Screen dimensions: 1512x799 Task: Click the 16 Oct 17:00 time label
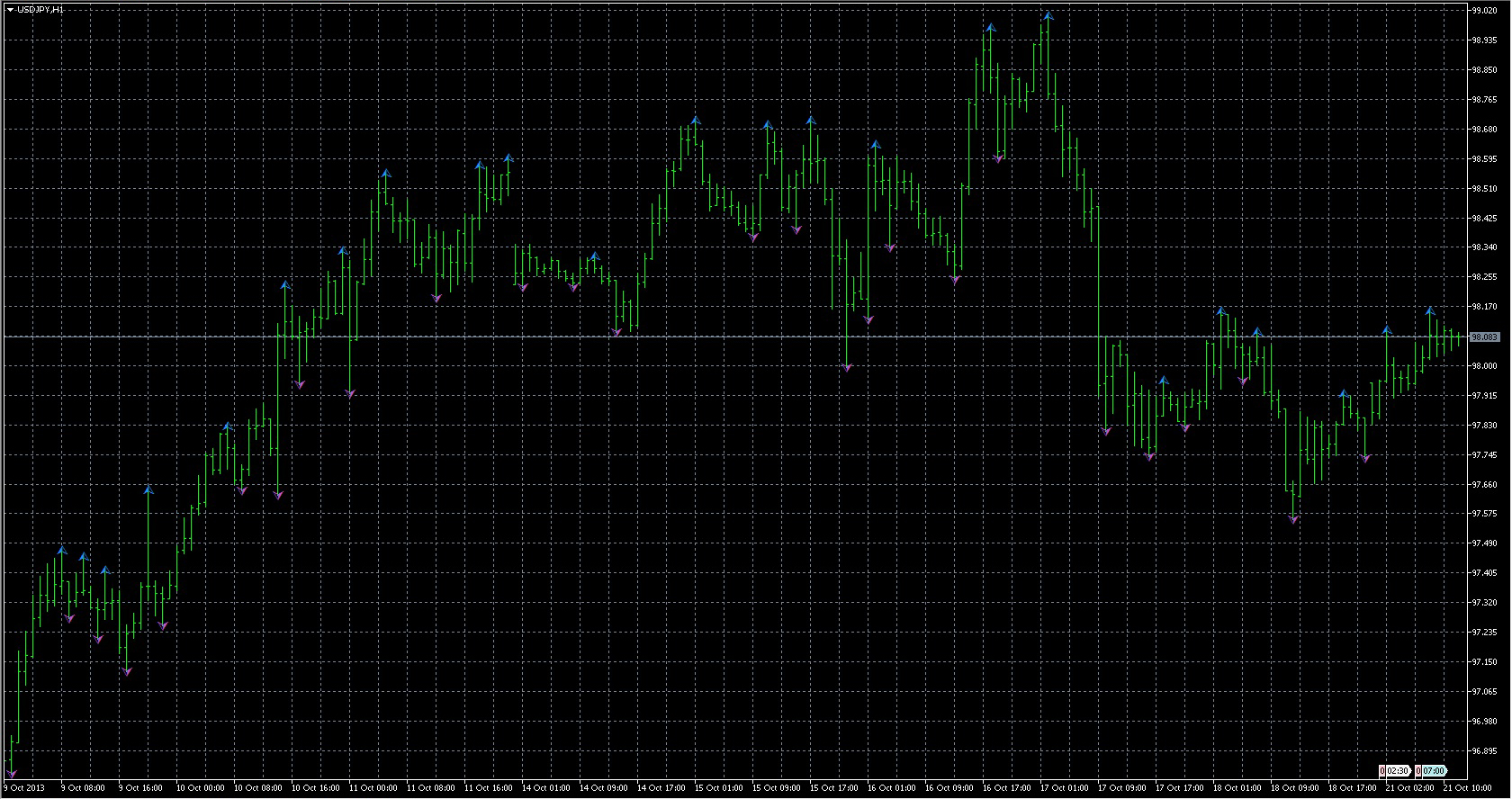tap(1005, 788)
